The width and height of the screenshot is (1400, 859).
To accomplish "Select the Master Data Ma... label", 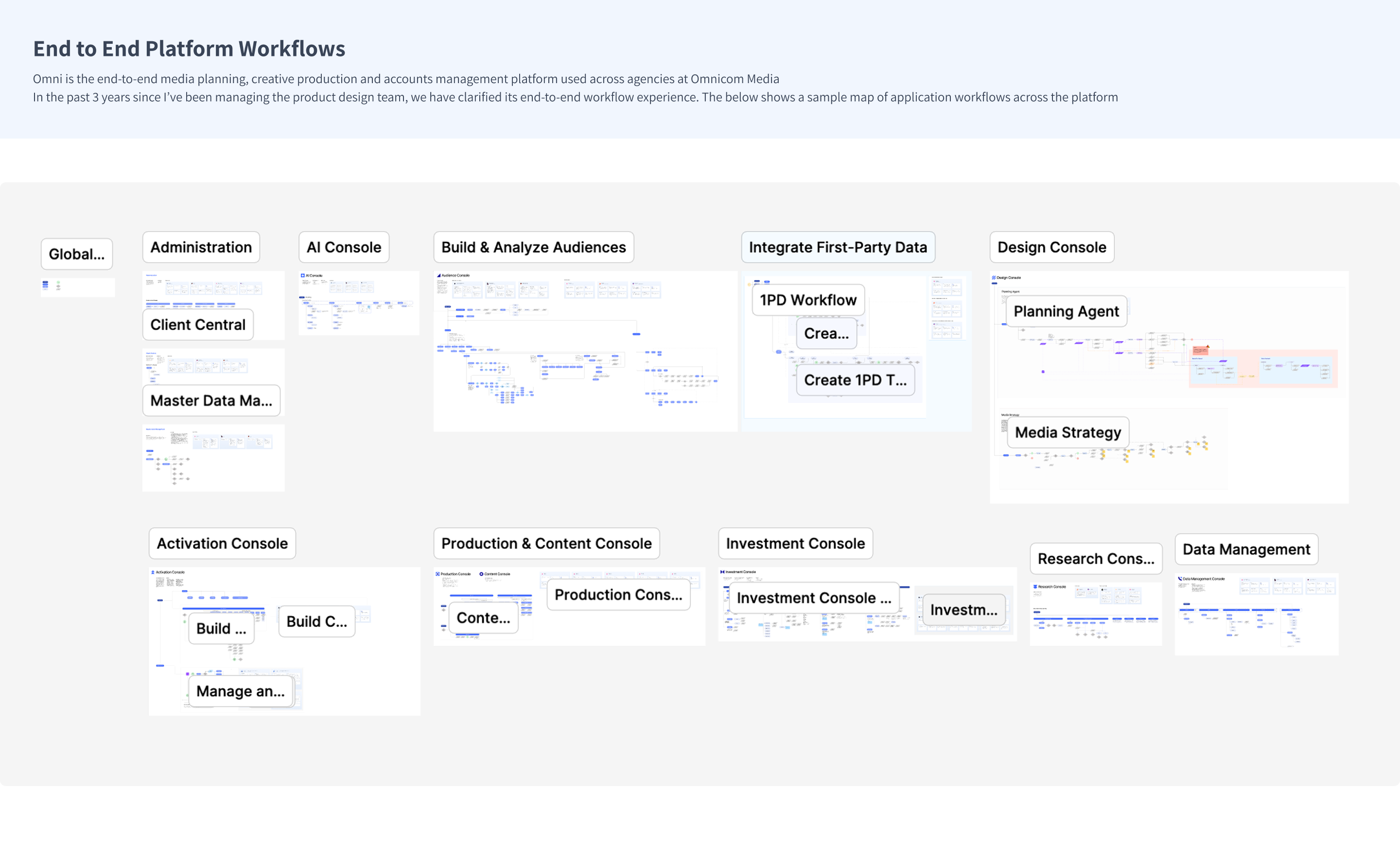I will pos(211,401).
